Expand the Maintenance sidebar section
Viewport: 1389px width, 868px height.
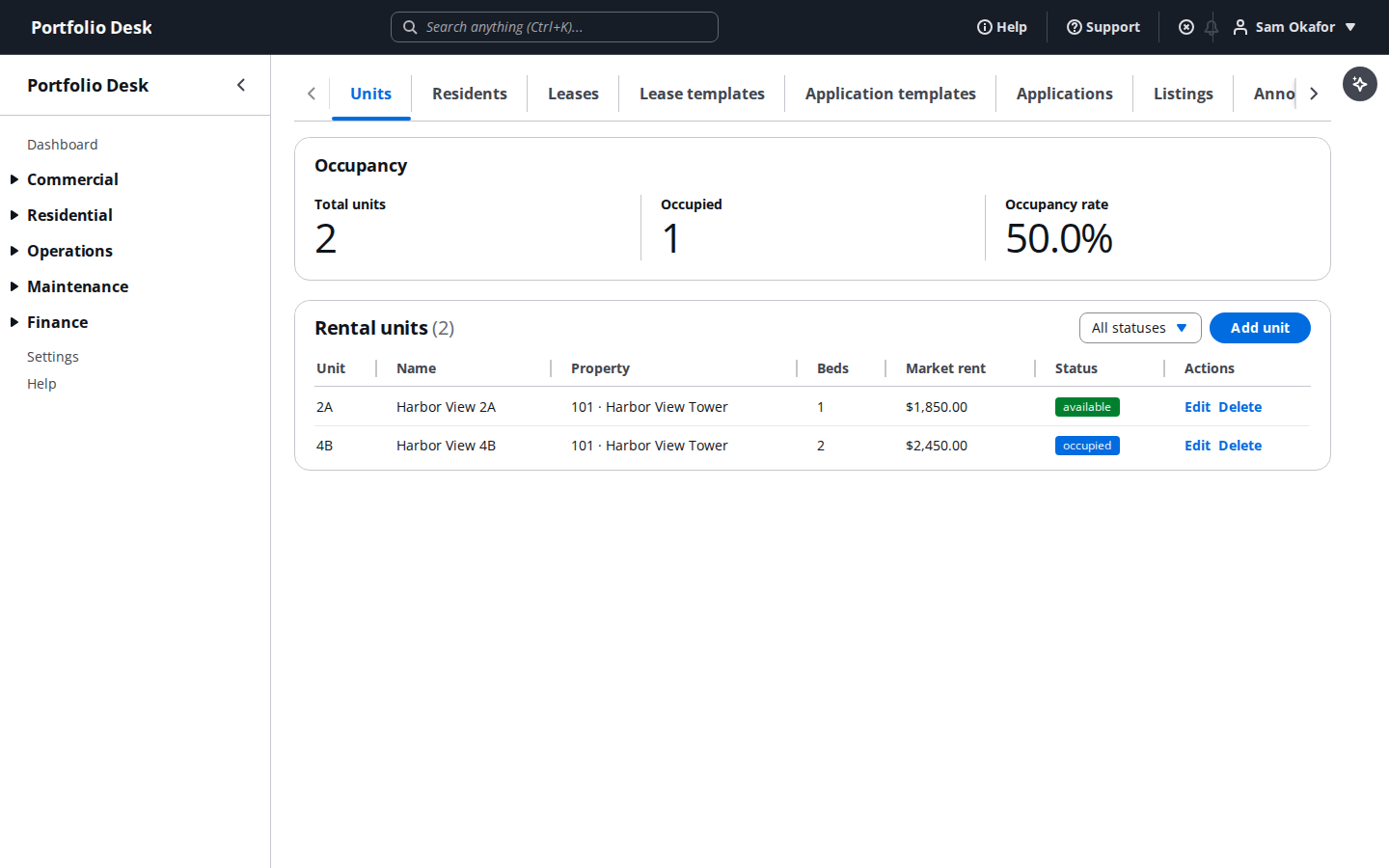click(77, 286)
